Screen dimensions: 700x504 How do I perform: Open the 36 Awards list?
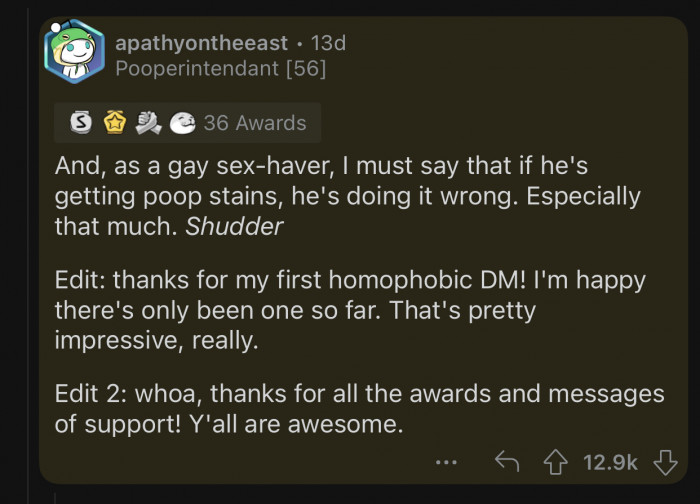point(254,123)
